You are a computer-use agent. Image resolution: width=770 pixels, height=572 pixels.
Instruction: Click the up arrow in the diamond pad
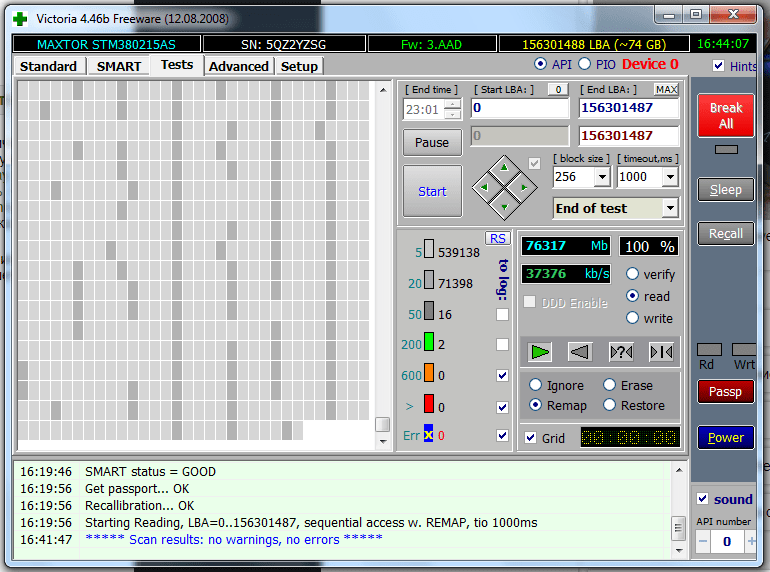click(x=504, y=166)
